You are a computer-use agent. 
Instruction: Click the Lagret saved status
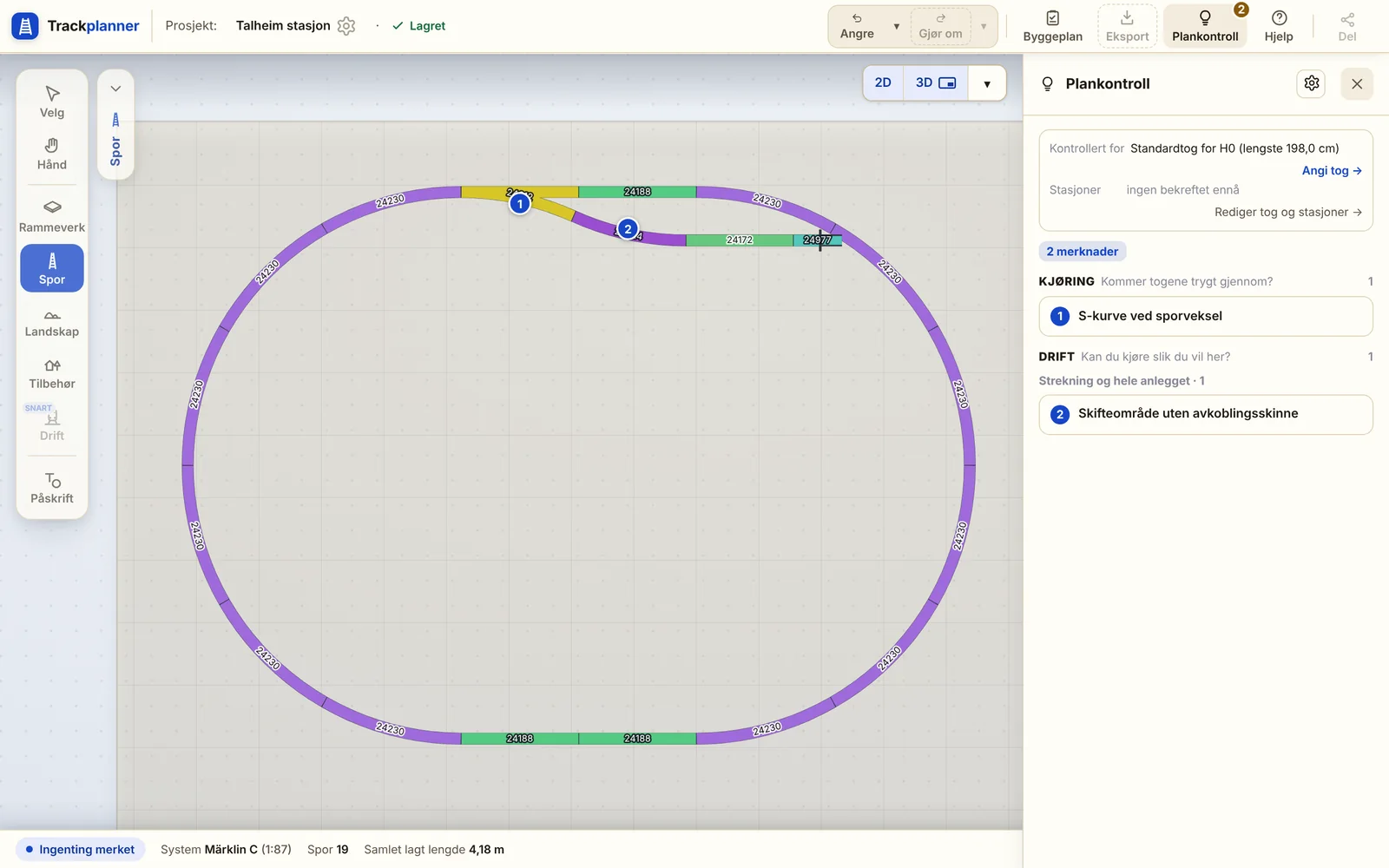(419, 26)
